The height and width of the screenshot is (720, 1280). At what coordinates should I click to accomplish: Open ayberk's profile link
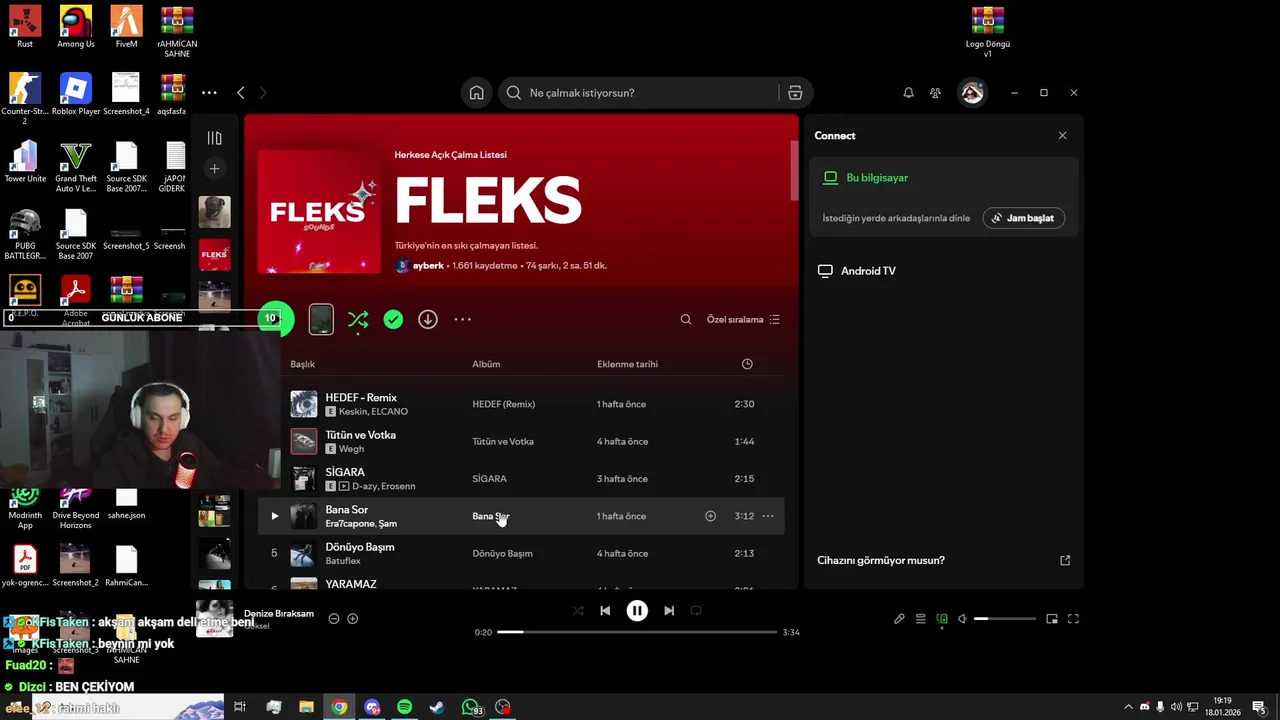428,266
